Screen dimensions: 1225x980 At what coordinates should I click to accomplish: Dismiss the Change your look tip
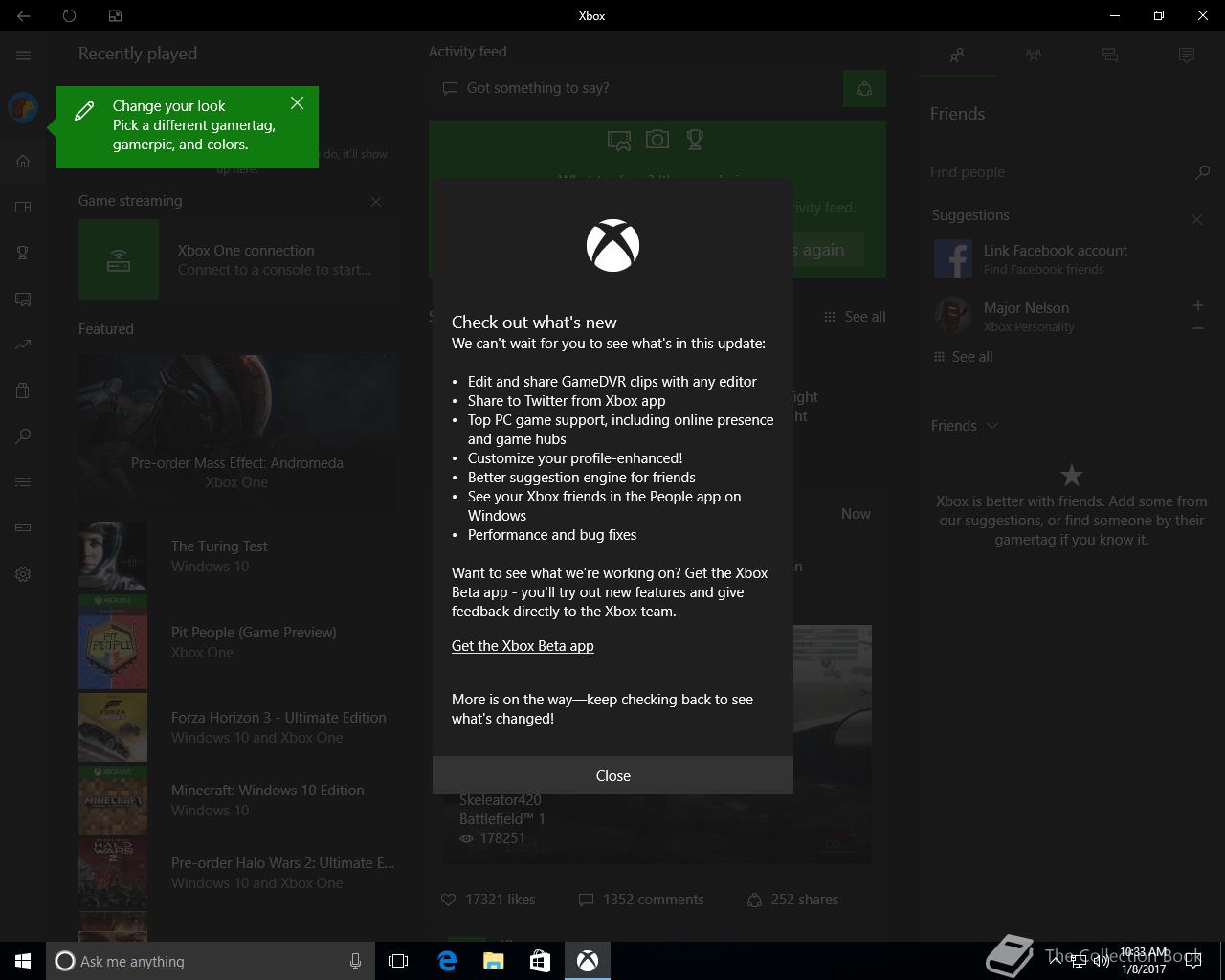[297, 103]
